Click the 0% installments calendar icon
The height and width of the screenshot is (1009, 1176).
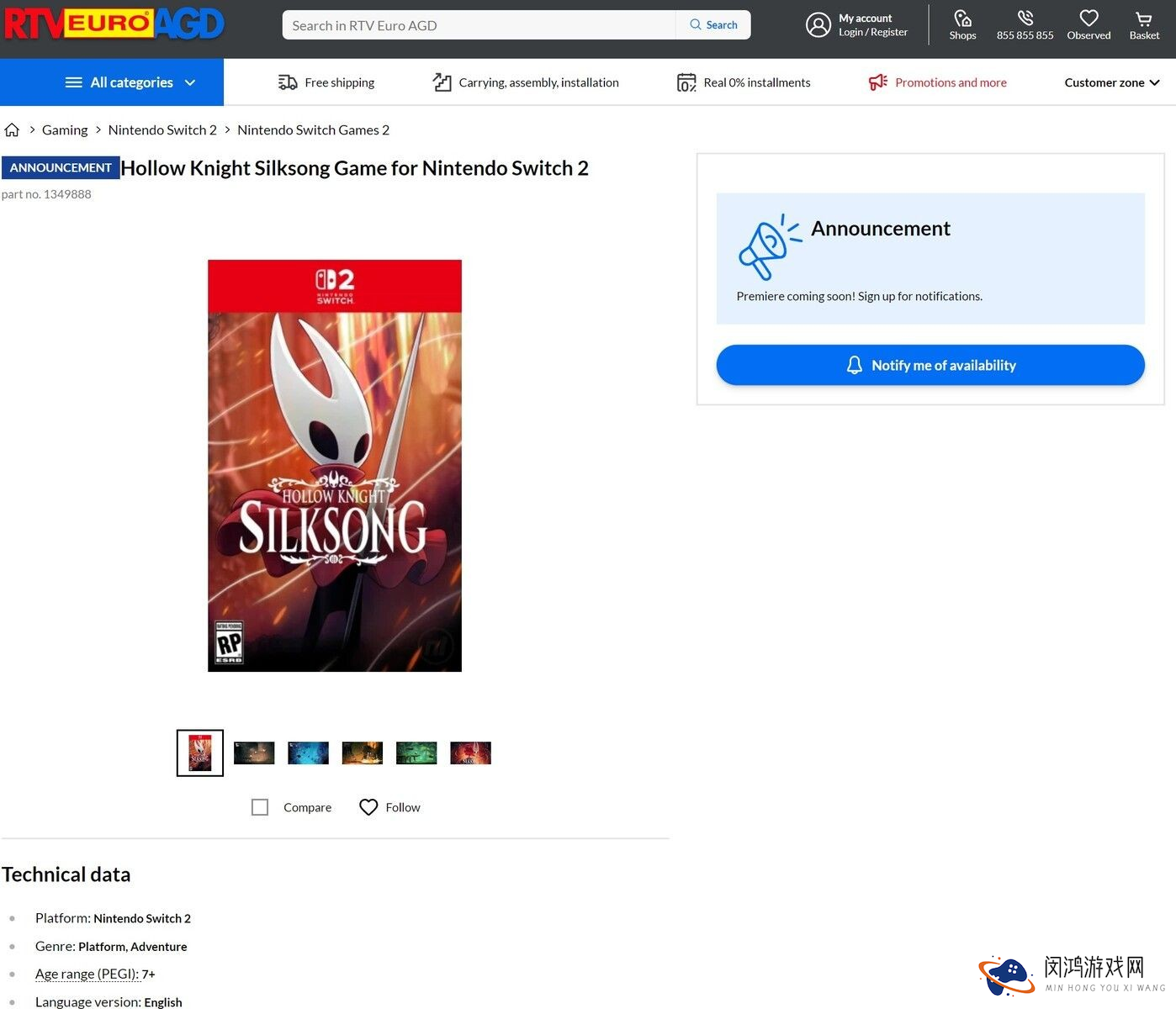[x=686, y=82]
